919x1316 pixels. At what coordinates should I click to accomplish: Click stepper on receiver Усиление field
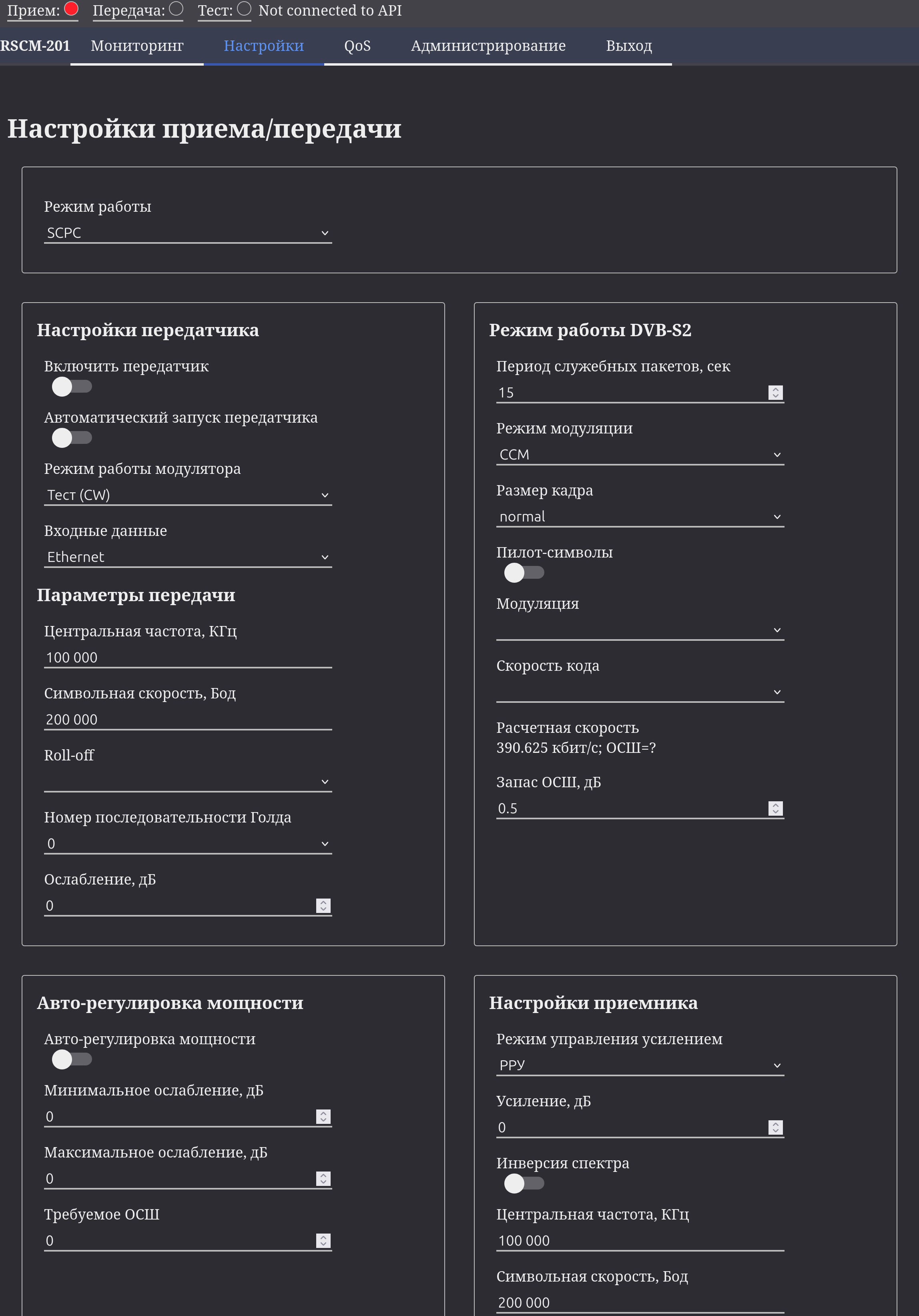775,1127
